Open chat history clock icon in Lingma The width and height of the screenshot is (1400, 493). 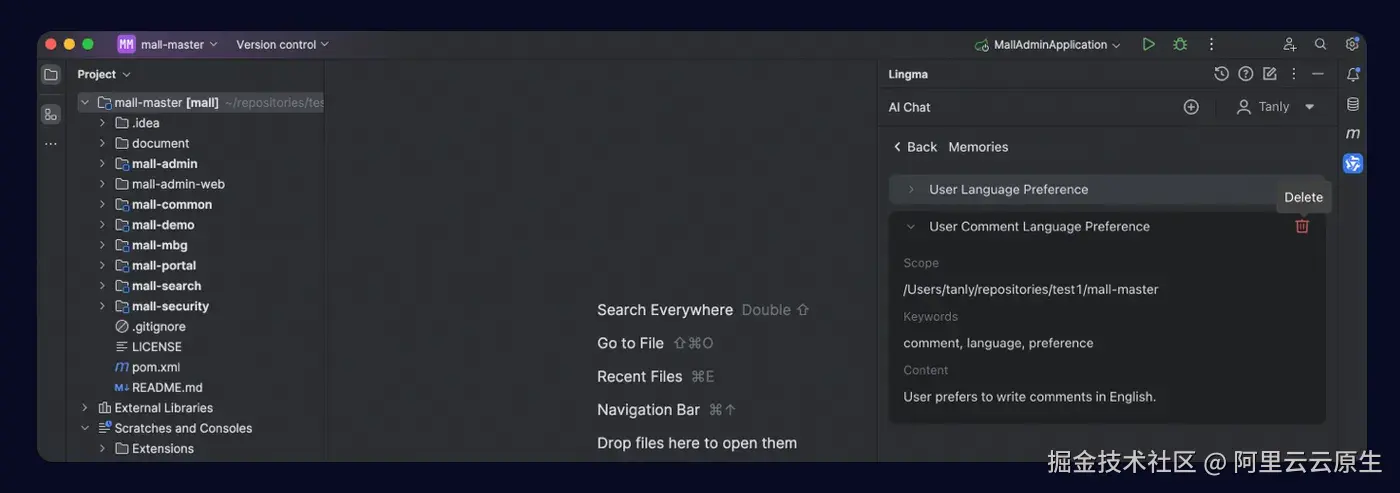click(1221, 74)
